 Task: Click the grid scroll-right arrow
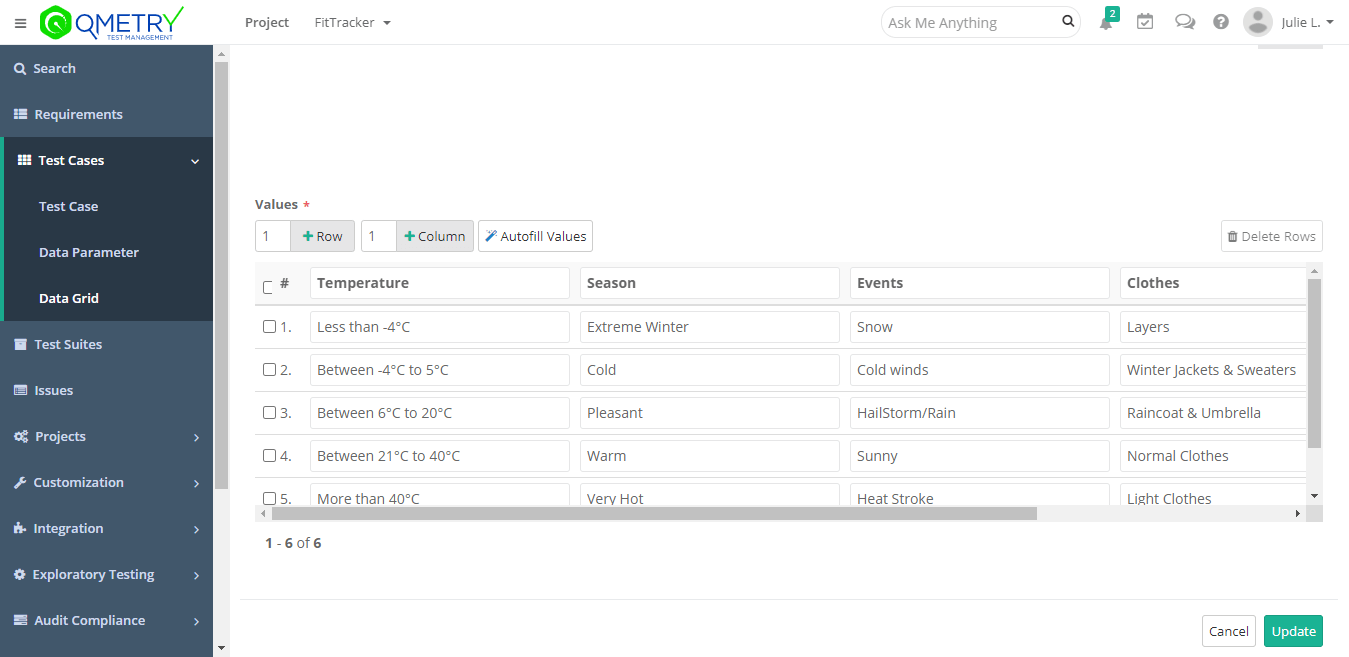[1298, 513]
